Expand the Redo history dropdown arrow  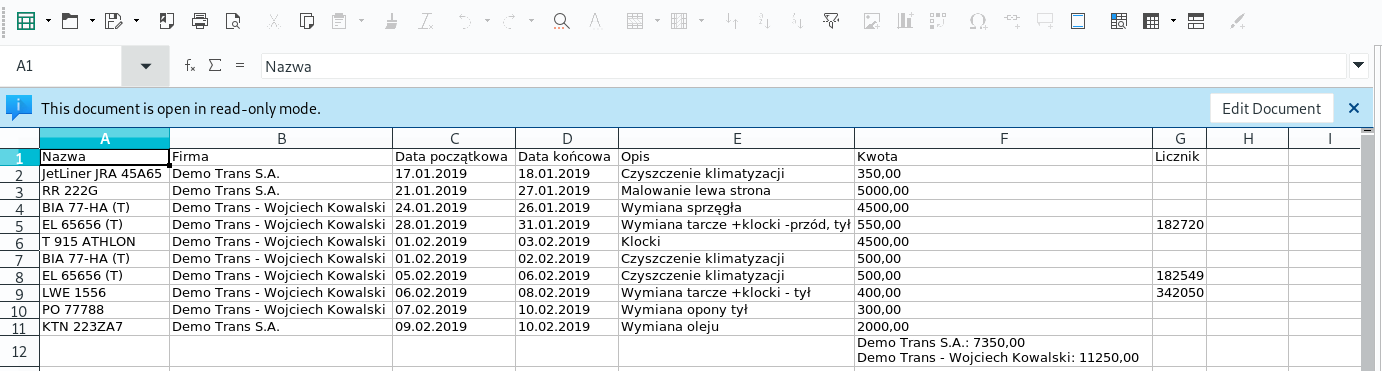[531, 20]
